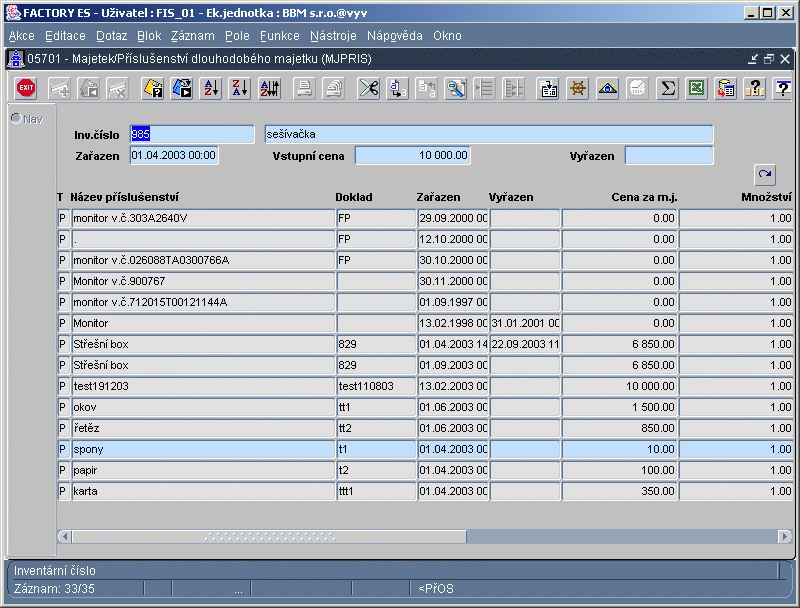Click the name field containing sešívačka

(489, 134)
